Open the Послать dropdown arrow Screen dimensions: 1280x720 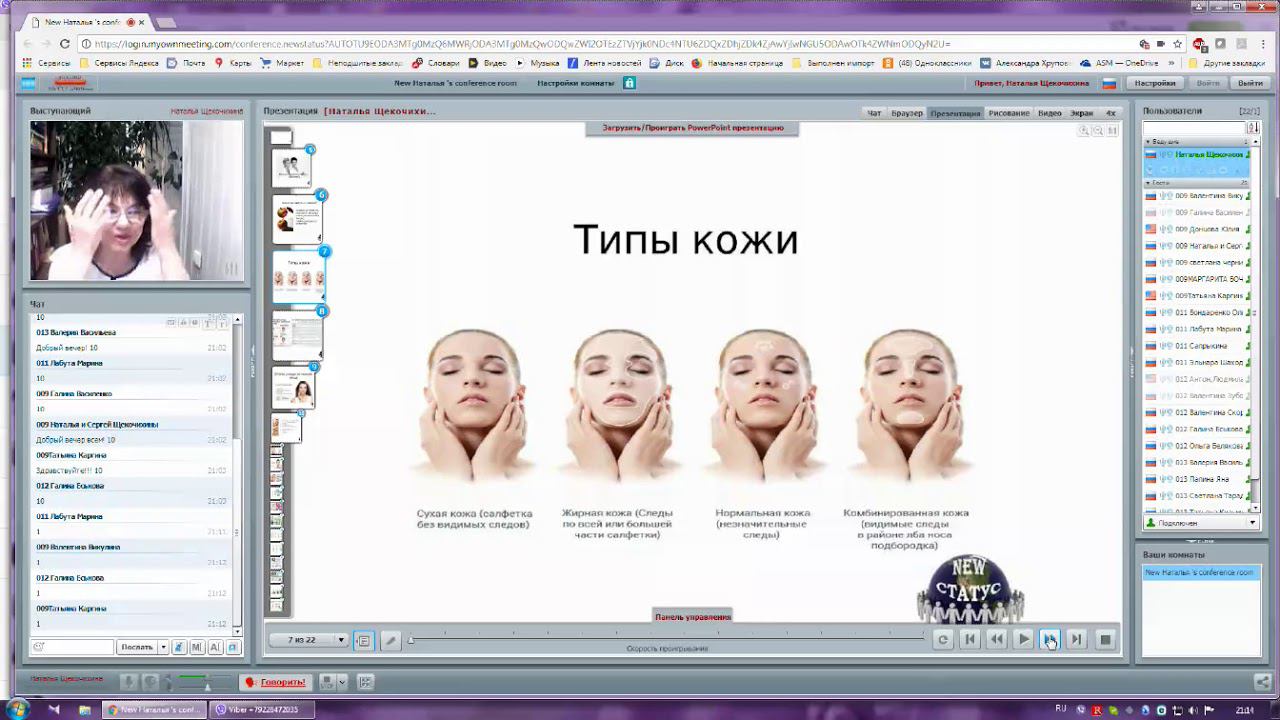pyautogui.click(x=163, y=647)
